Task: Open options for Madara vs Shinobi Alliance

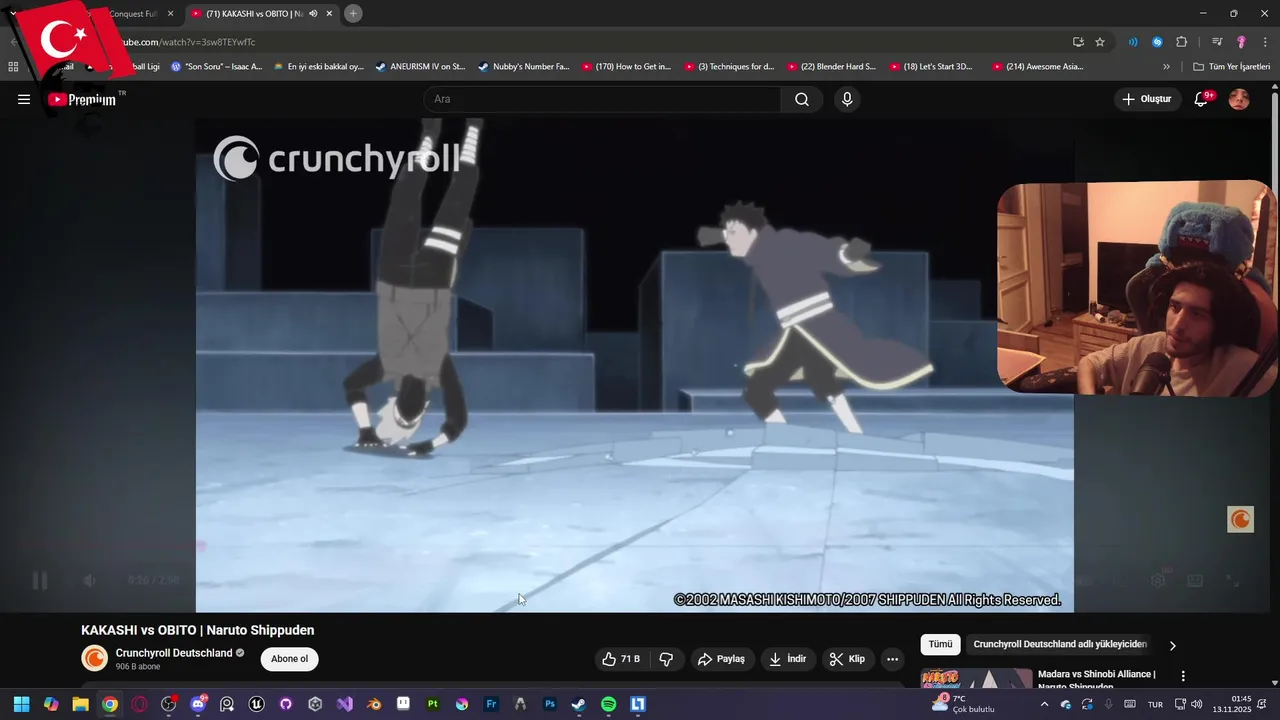Action: pyautogui.click(x=1183, y=677)
